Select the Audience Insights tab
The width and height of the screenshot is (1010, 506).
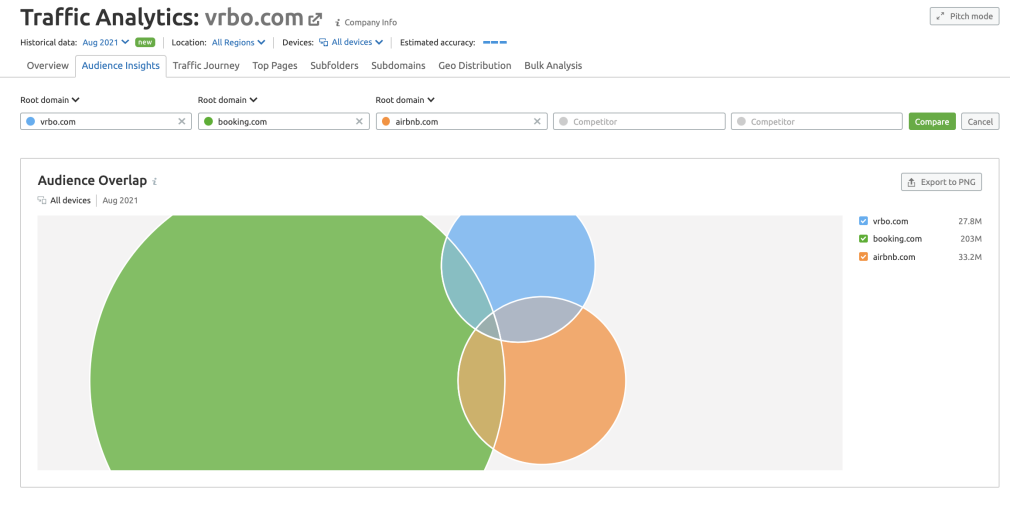tap(120, 66)
